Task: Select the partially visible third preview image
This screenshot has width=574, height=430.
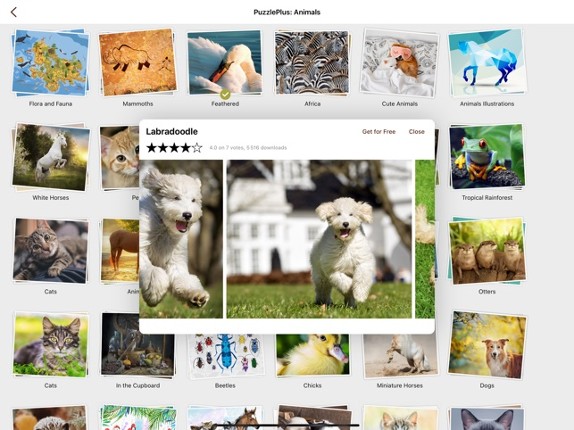Action: pyautogui.click(x=425, y=239)
